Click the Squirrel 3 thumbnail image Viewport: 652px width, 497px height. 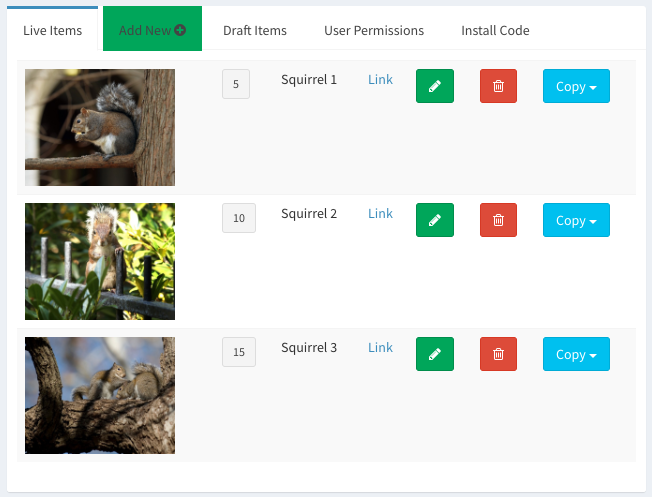[100, 395]
